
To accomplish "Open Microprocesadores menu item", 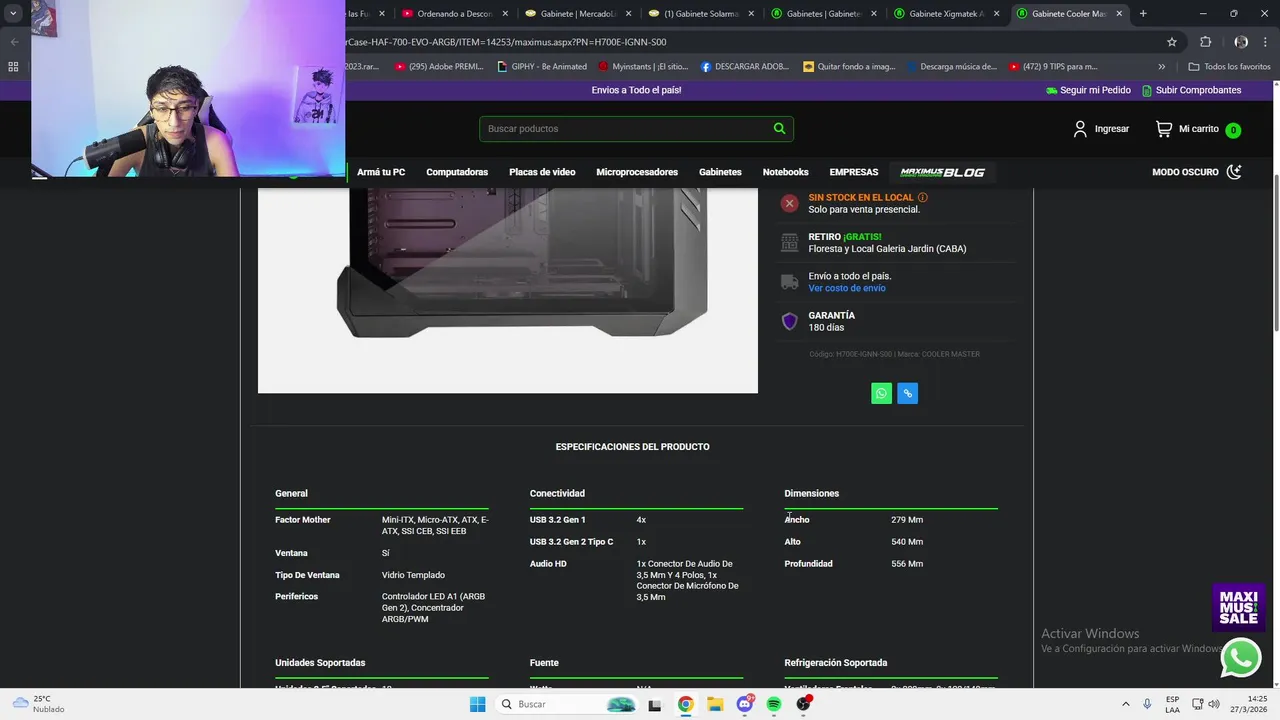I will pos(637,172).
